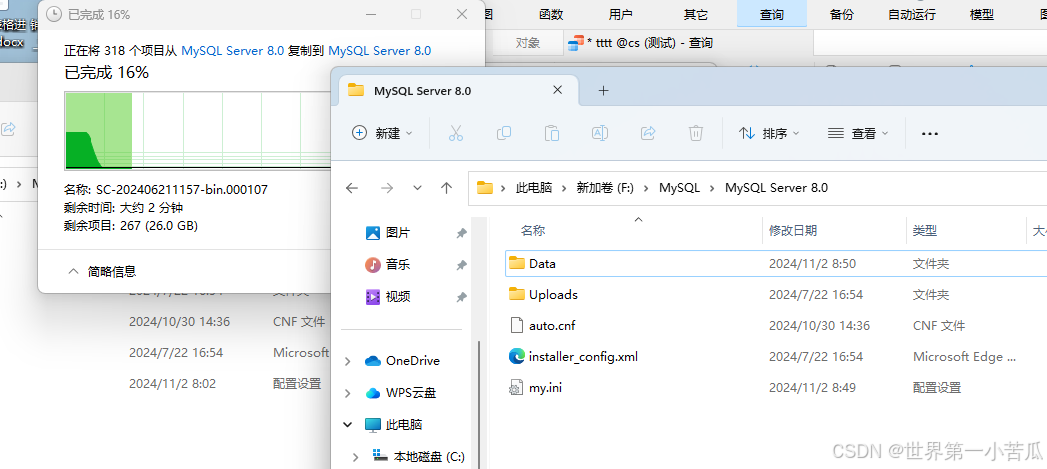
Task: Click the New (新建) button in Explorer toolbar
Action: (382, 133)
